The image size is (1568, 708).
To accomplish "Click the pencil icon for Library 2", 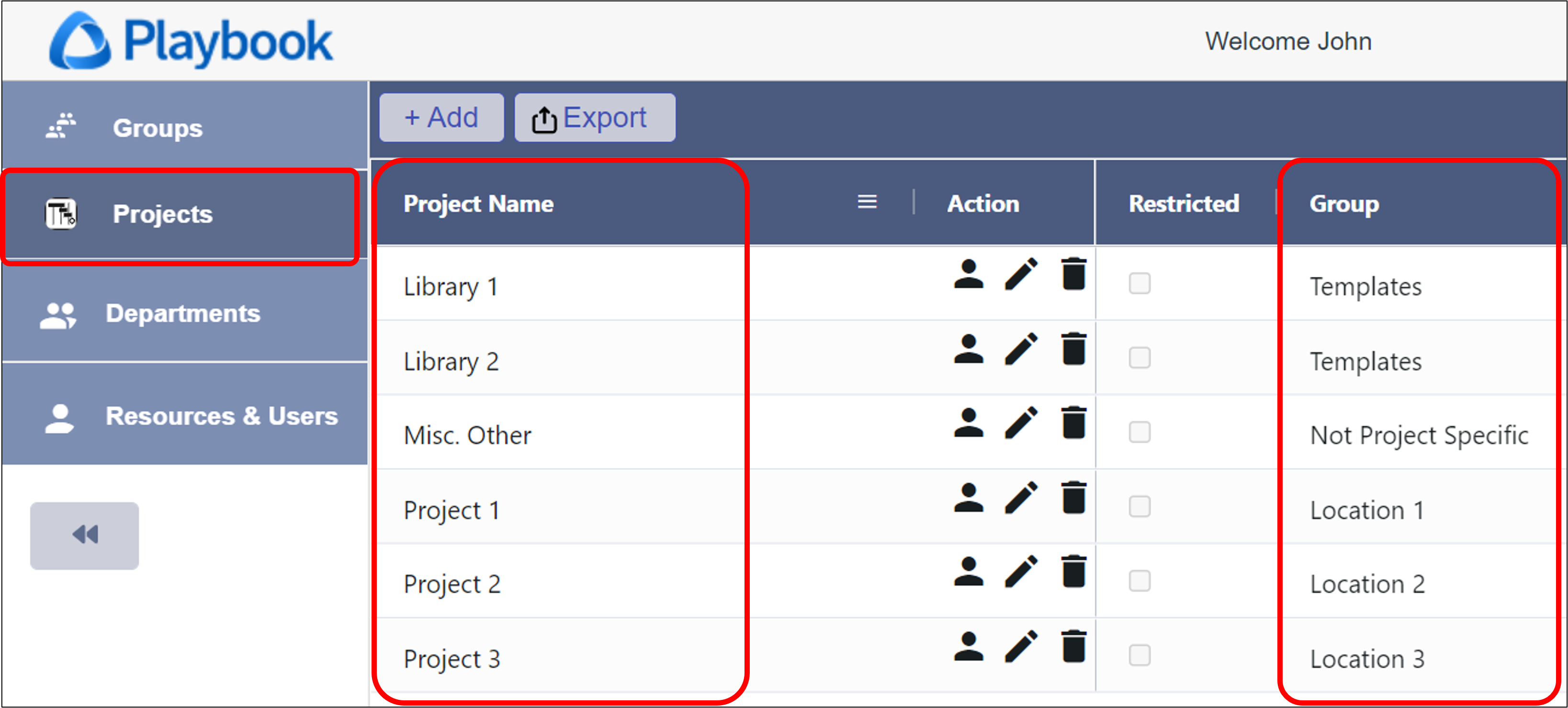I will pyautogui.click(x=1021, y=349).
